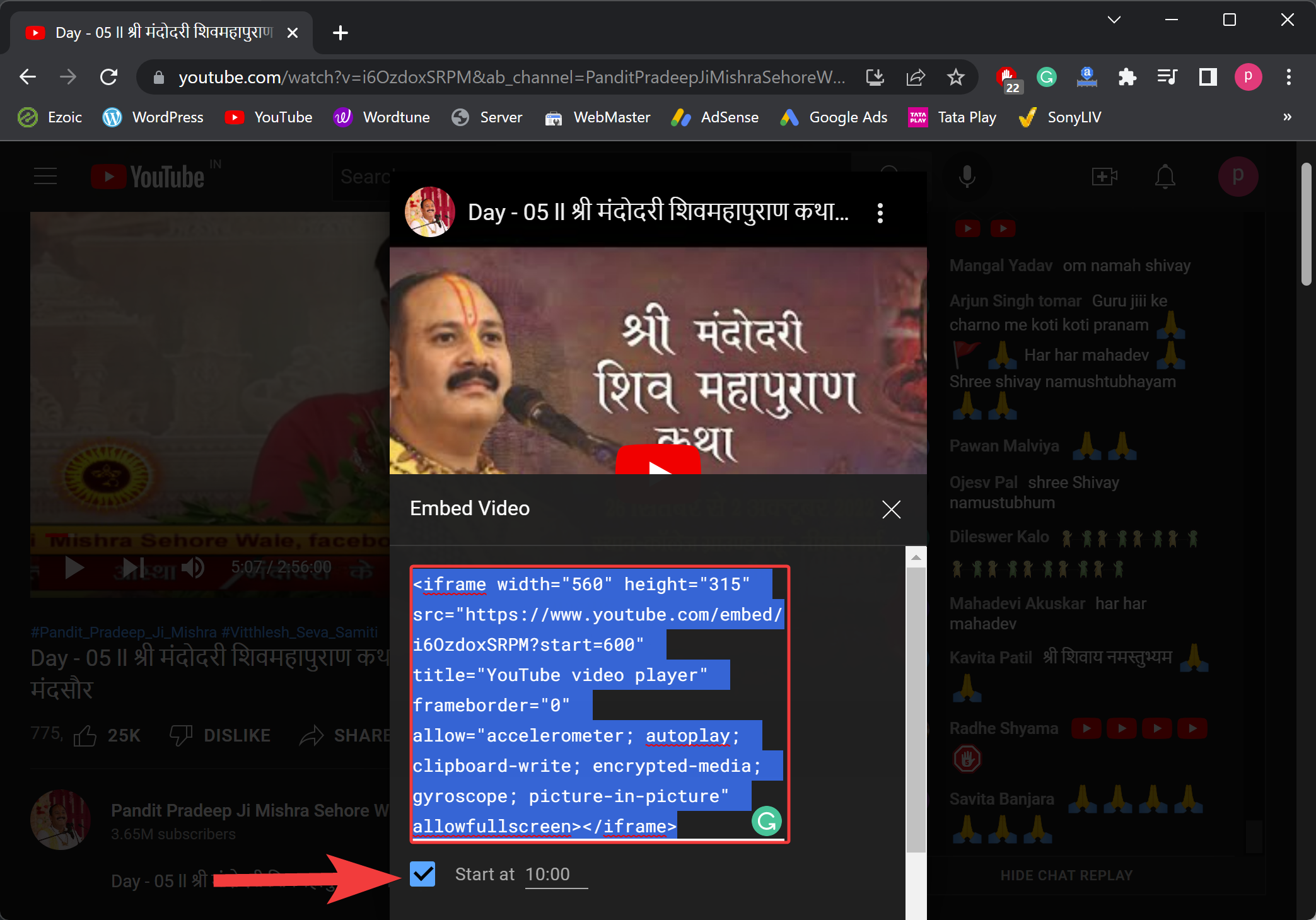Mute the main video volume
The width and height of the screenshot is (1316, 920).
[192, 568]
